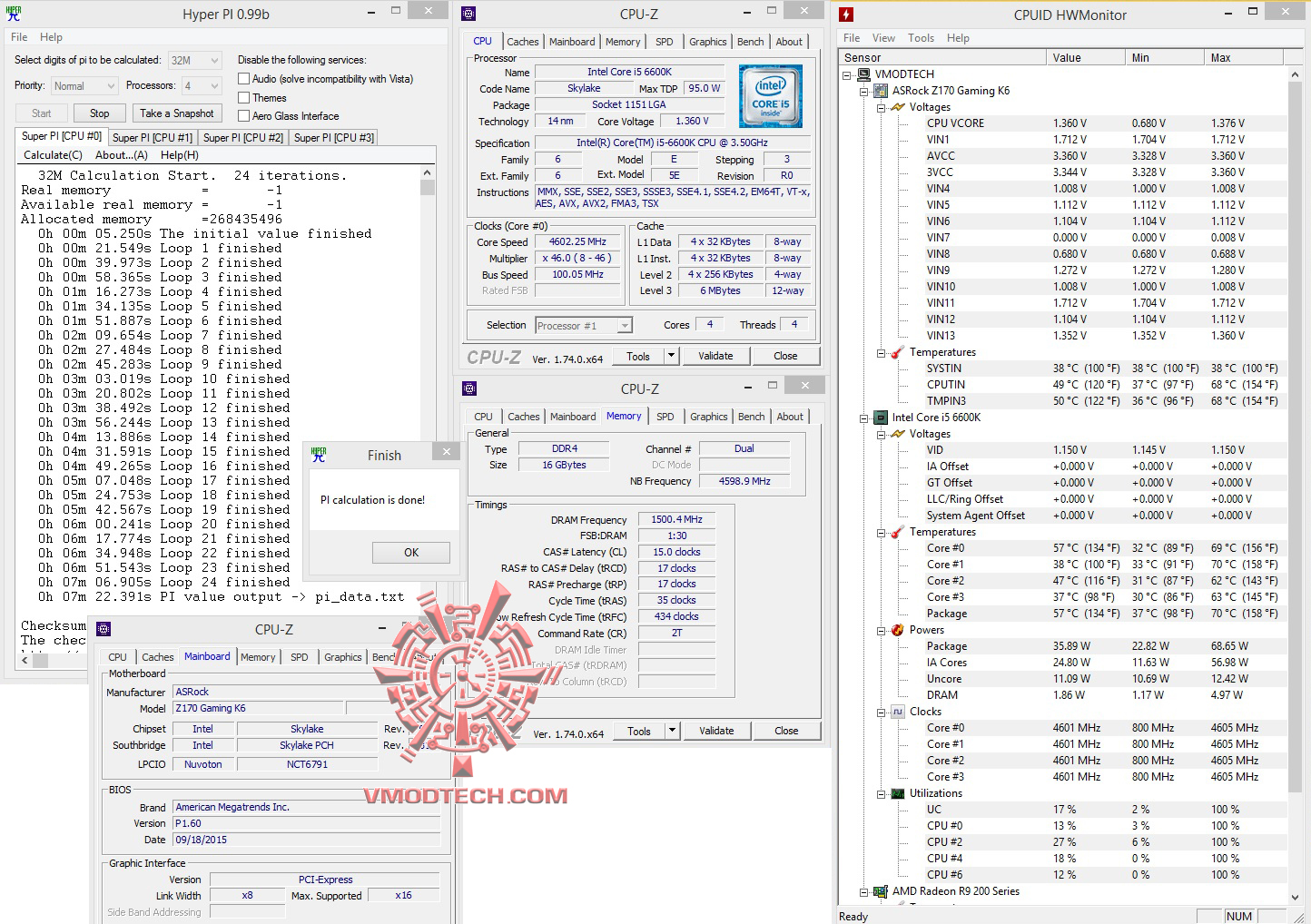Viewport: 1311px width, 924px height.
Task: Click the Hyper PI output vertical scrollbar thumb
Action: (x=428, y=188)
